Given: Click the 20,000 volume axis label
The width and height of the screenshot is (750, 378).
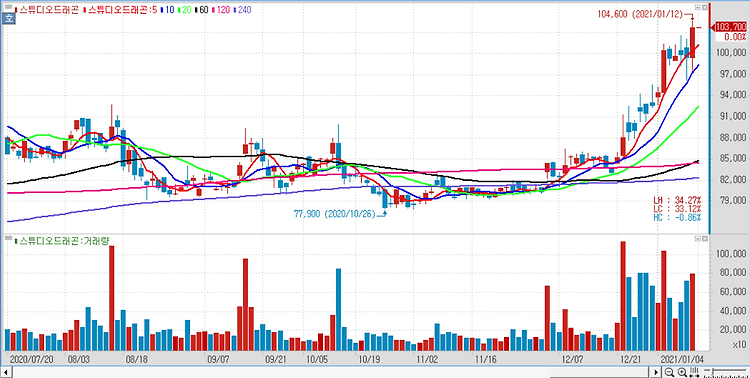Looking at the screenshot, I should [734, 330].
